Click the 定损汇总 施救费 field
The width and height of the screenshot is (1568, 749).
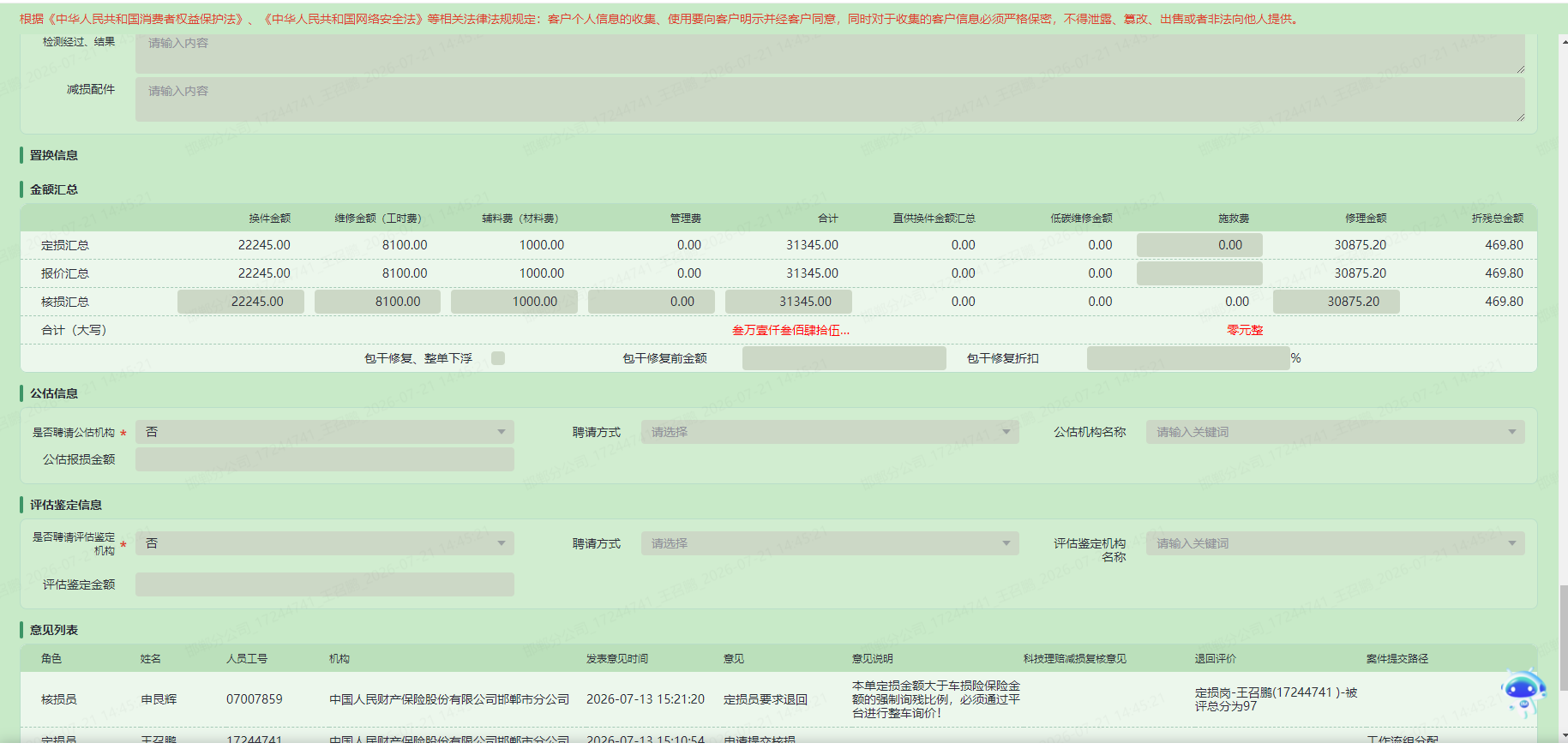point(1199,245)
